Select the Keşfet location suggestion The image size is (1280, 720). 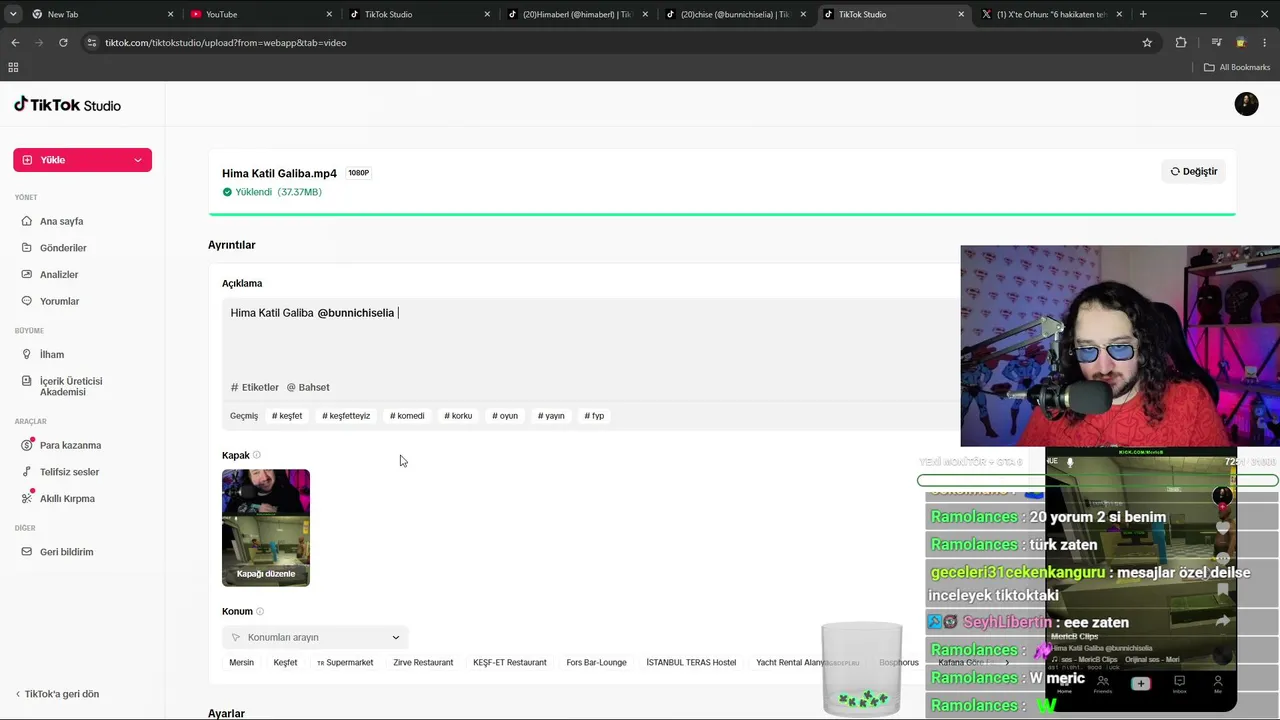click(285, 663)
